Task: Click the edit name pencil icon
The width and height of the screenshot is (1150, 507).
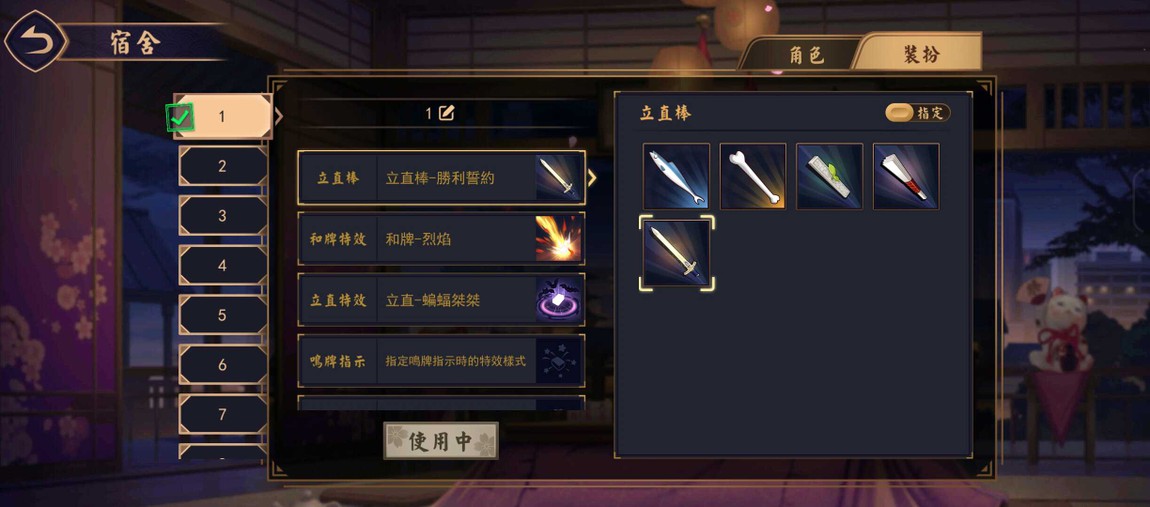Action: [x=447, y=113]
